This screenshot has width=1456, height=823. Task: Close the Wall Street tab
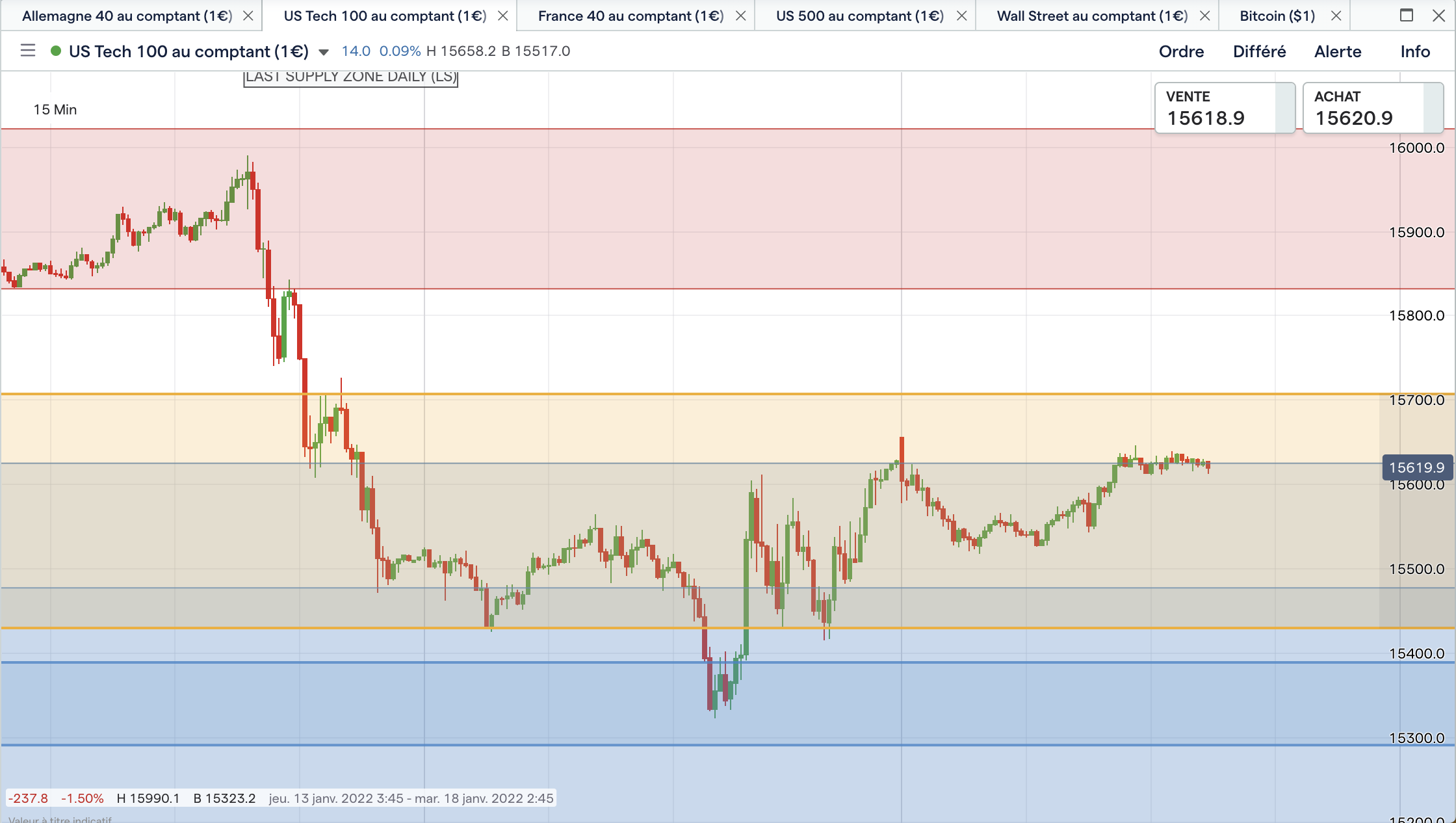point(1205,16)
